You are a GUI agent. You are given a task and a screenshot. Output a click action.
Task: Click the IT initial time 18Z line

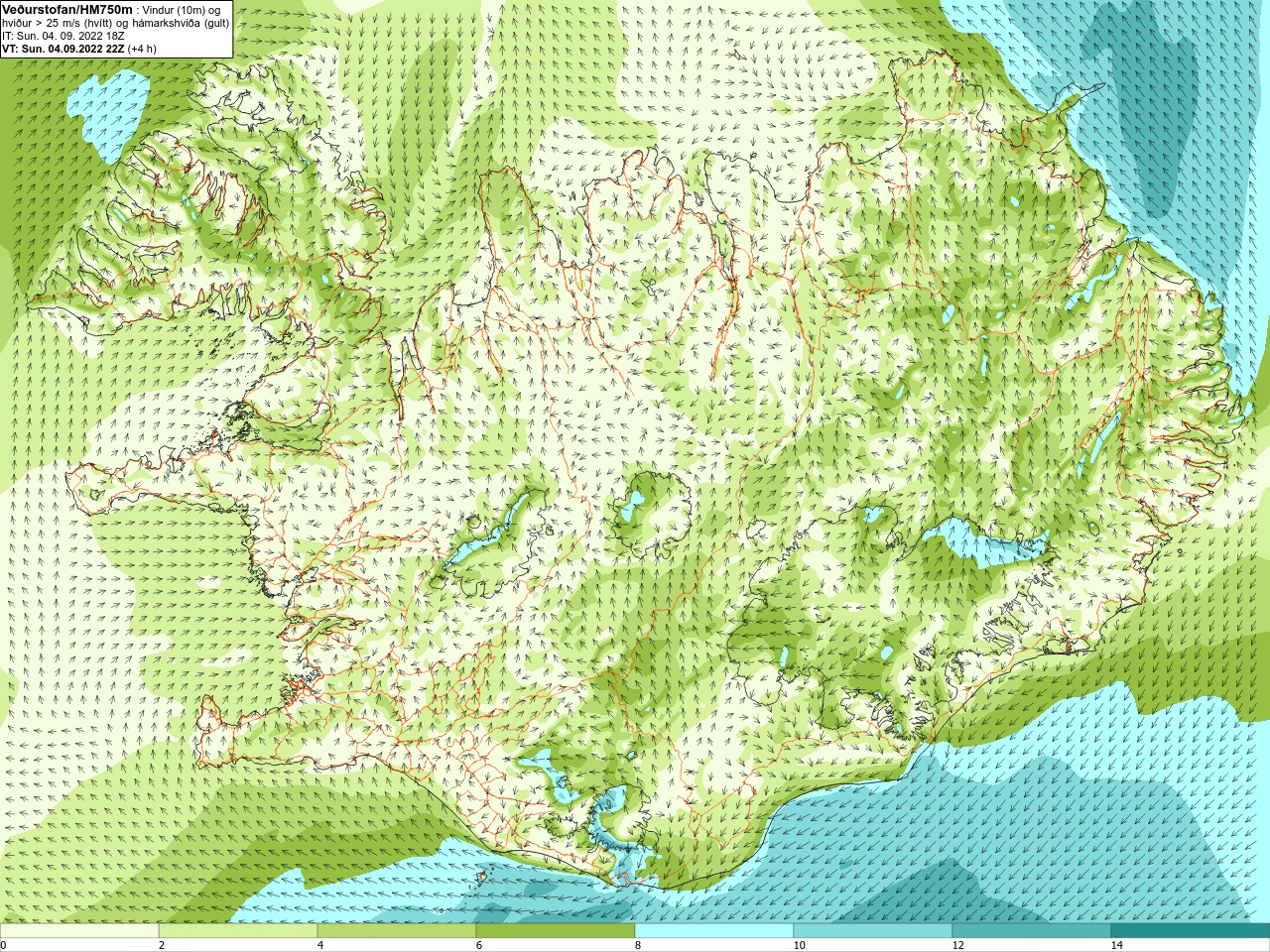pos(63,36)
